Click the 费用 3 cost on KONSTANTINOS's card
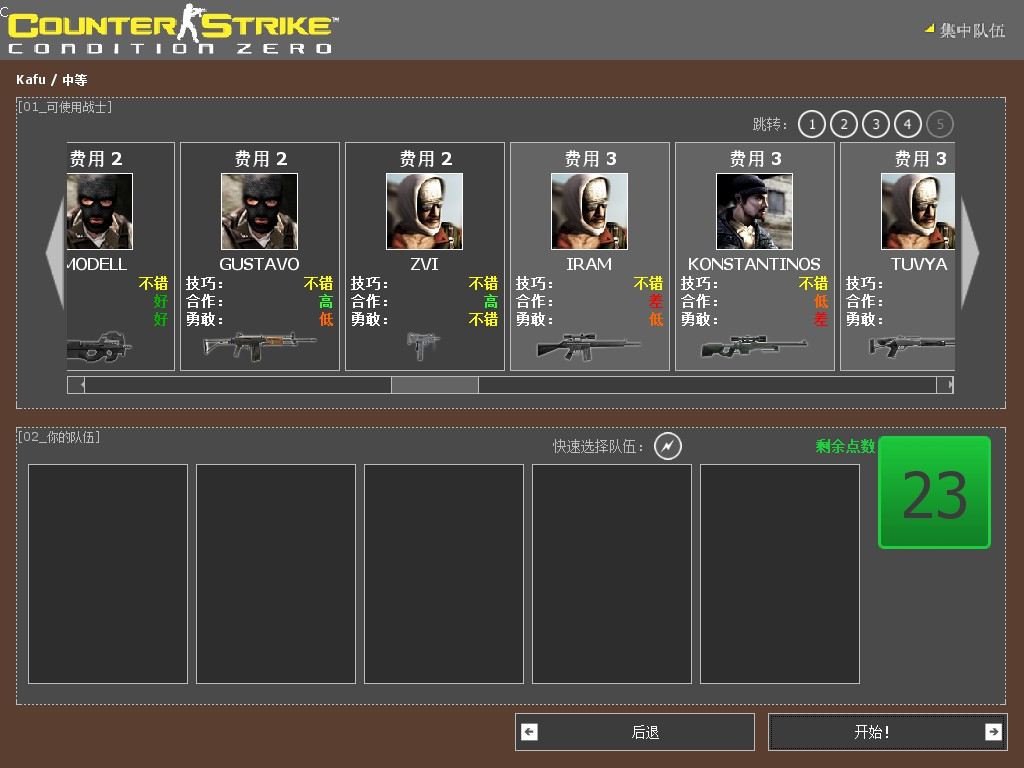Viewport: 1024px width, 768px height. pos(756,159)
